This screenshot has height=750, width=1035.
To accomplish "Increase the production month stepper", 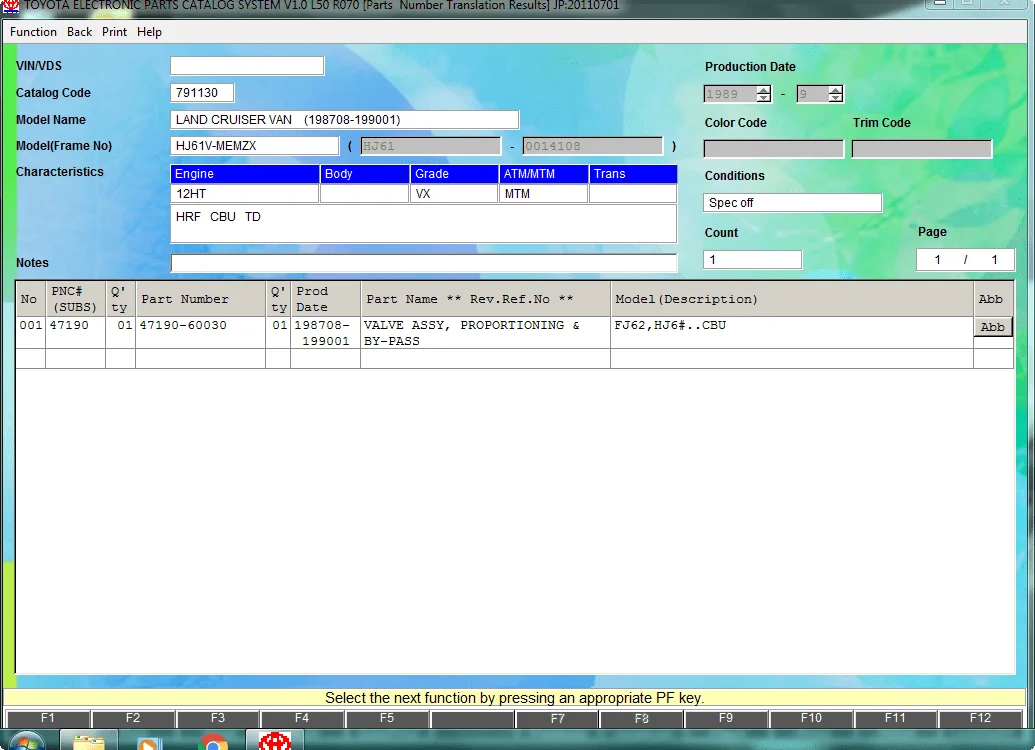I will pyautogui.click(x=836, y=90).
